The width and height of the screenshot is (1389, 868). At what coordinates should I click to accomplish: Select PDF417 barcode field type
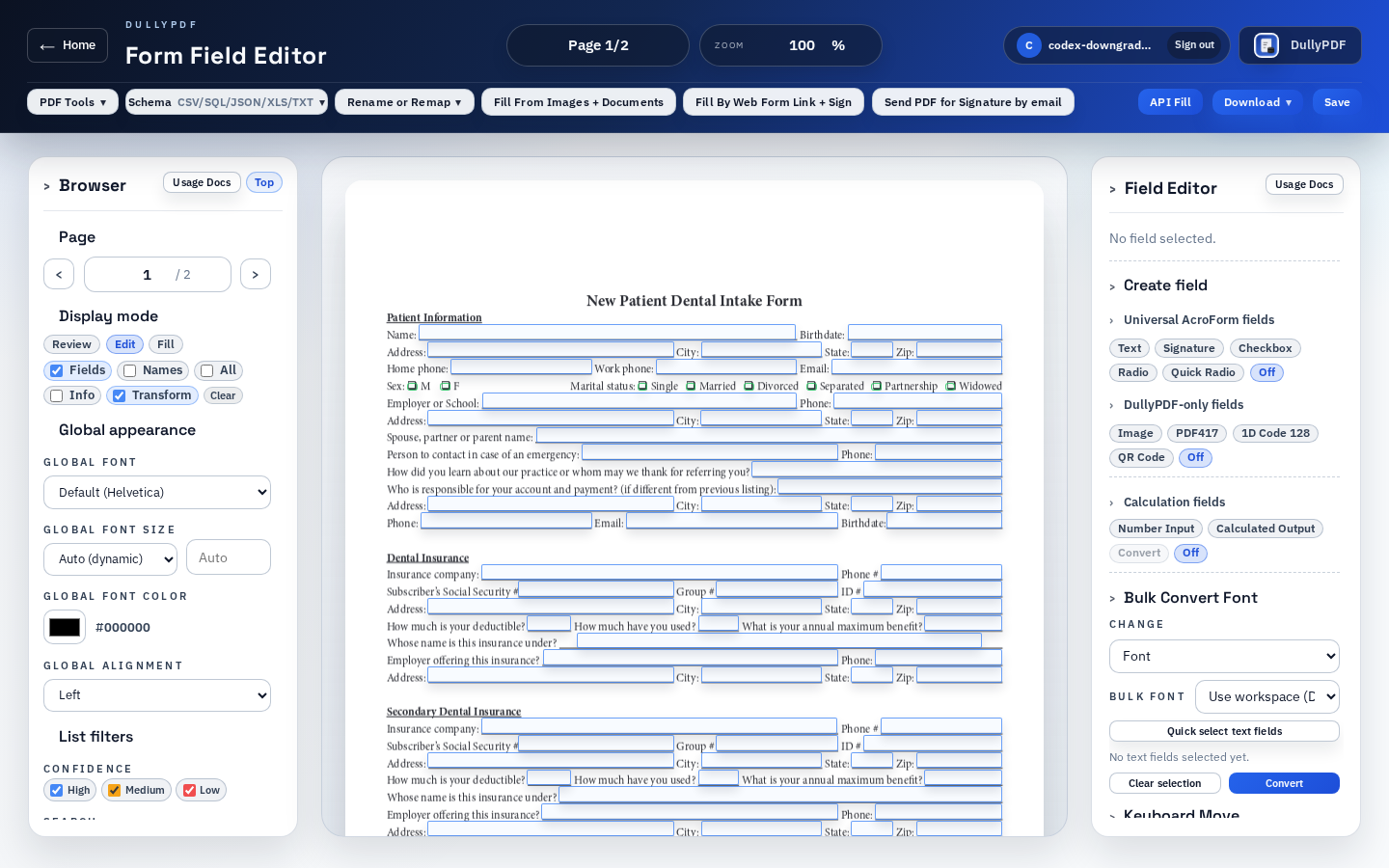tap(1197, 433)
